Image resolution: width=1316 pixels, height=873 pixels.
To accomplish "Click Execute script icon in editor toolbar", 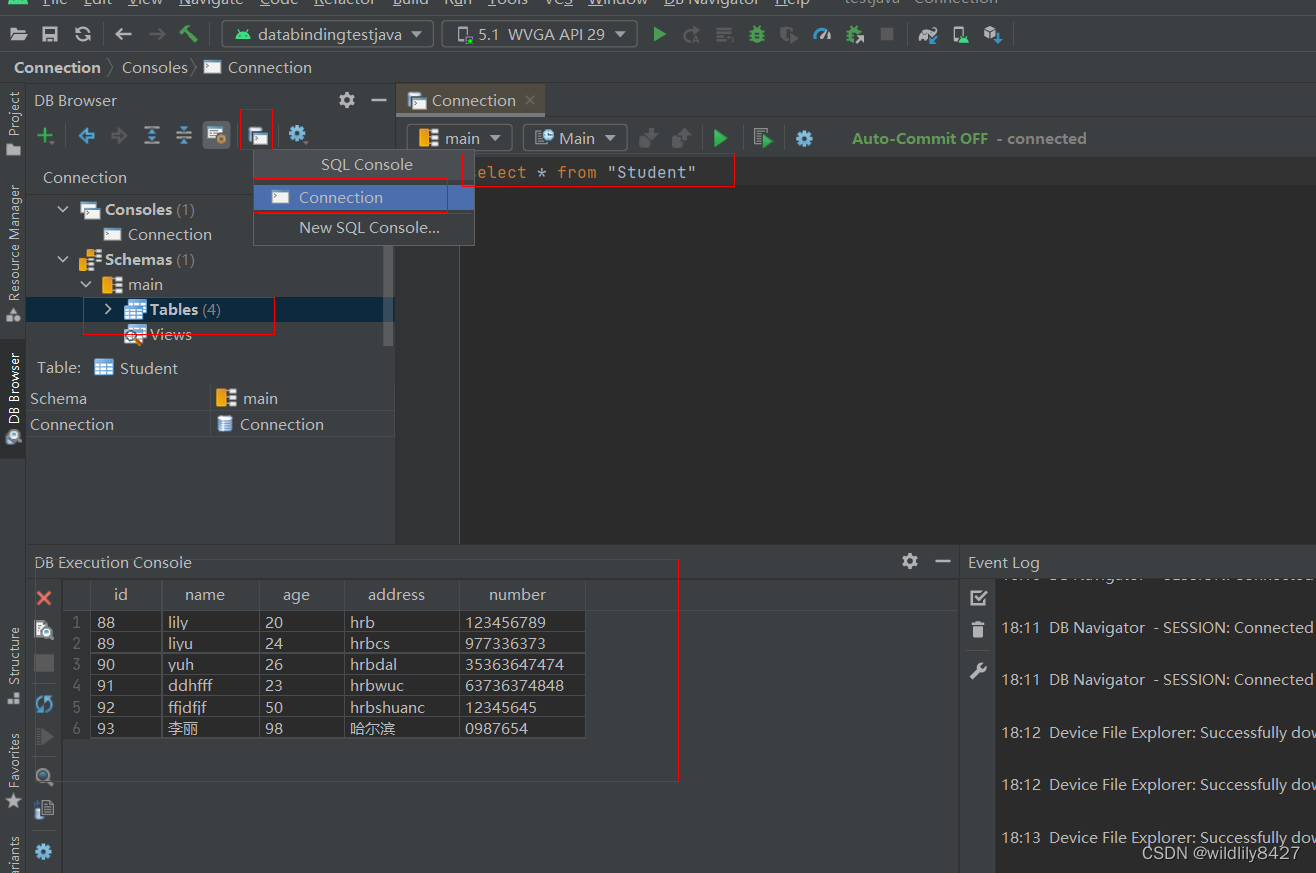I will pos(763,138).
